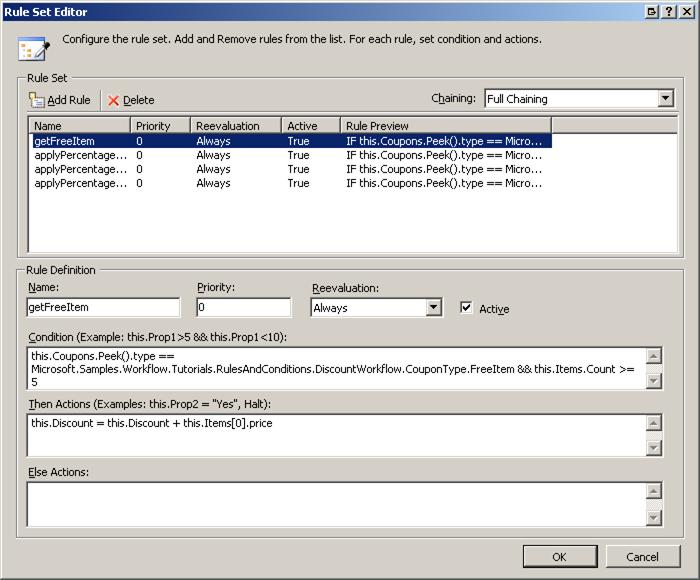700x580 pixels.
Task: Open the Chaining dropdown
Action: pyautogui.click(x=666, y=99)
